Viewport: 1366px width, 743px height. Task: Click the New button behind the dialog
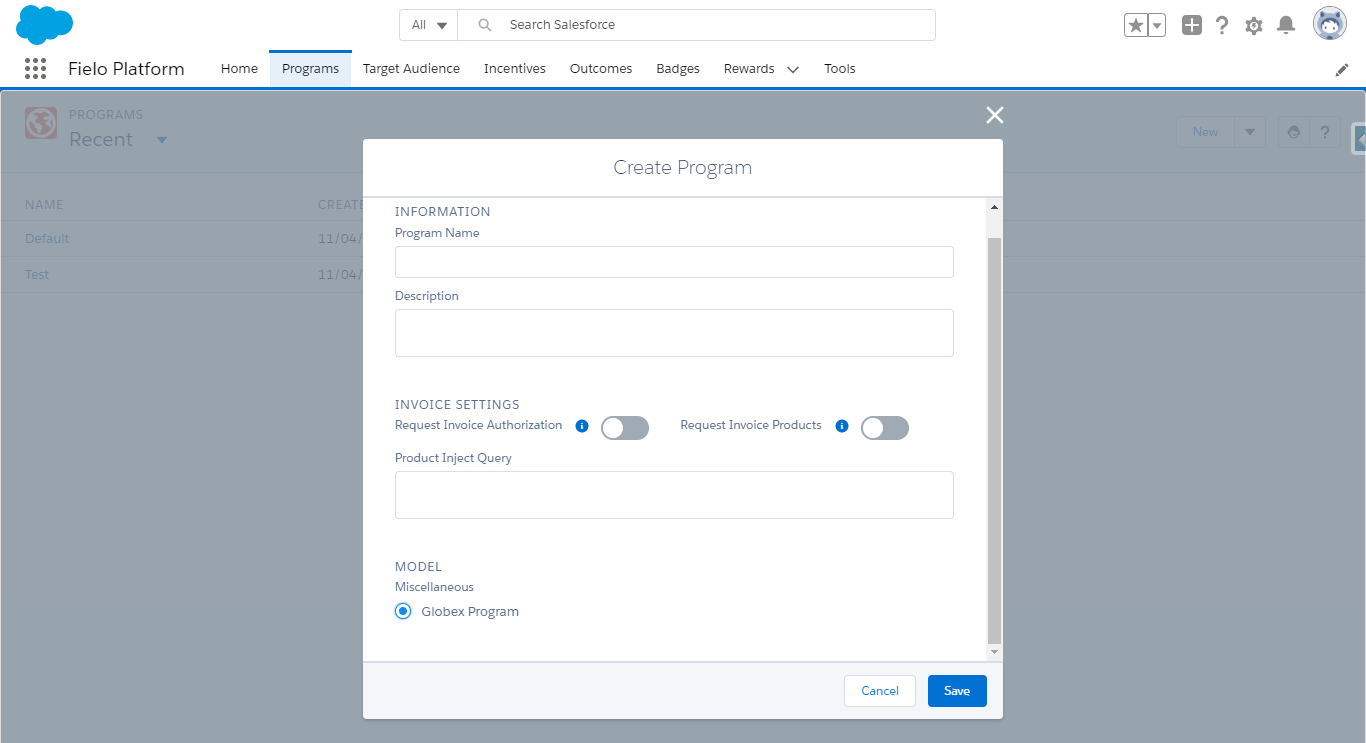pyautogui.click(x=1205, y=132)
